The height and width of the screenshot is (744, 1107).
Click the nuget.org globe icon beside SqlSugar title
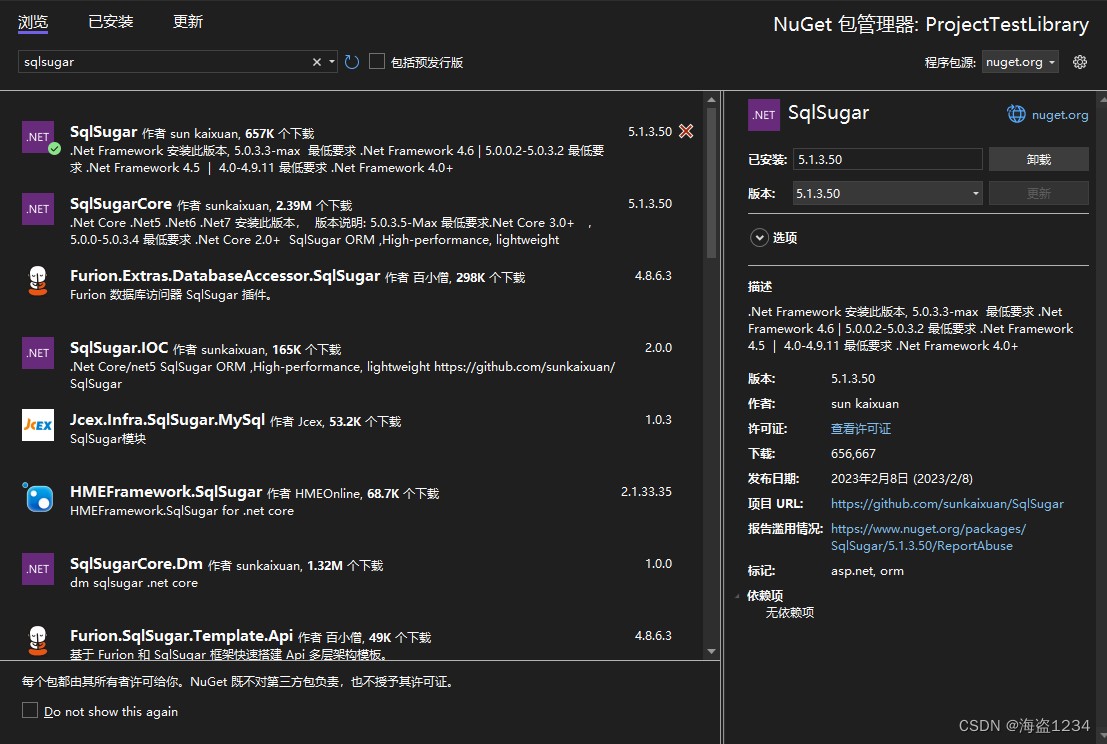click(1017, 113)
